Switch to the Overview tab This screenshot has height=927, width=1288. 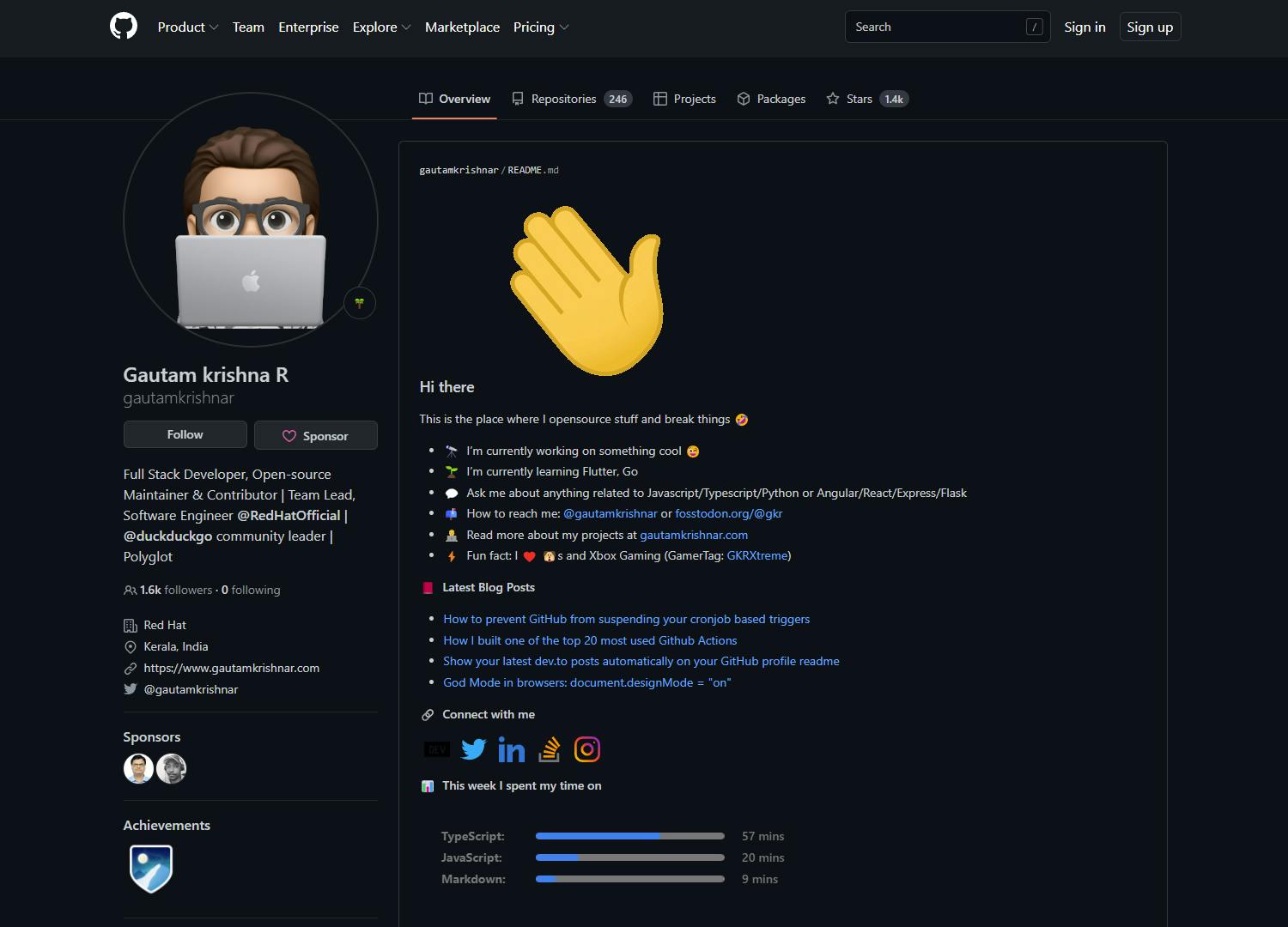point(454,99)
